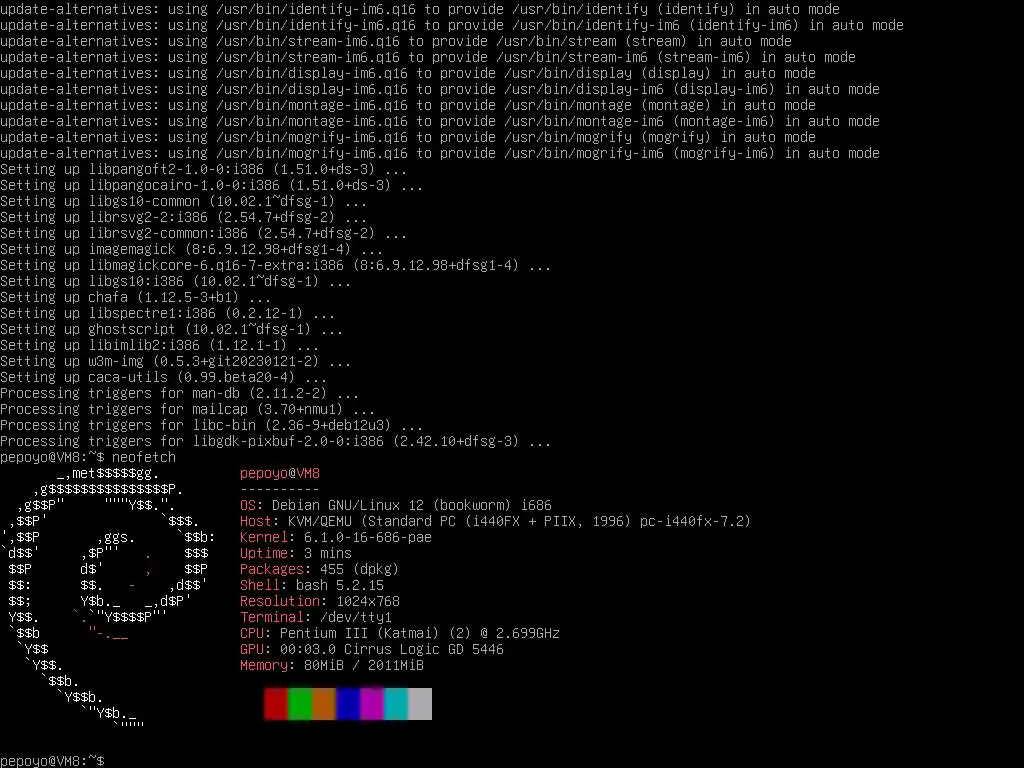The width and height of the screenshot is (1024, 768).
Task: Click the red color block in neofetch palette
Action: (x=276, y=704)
